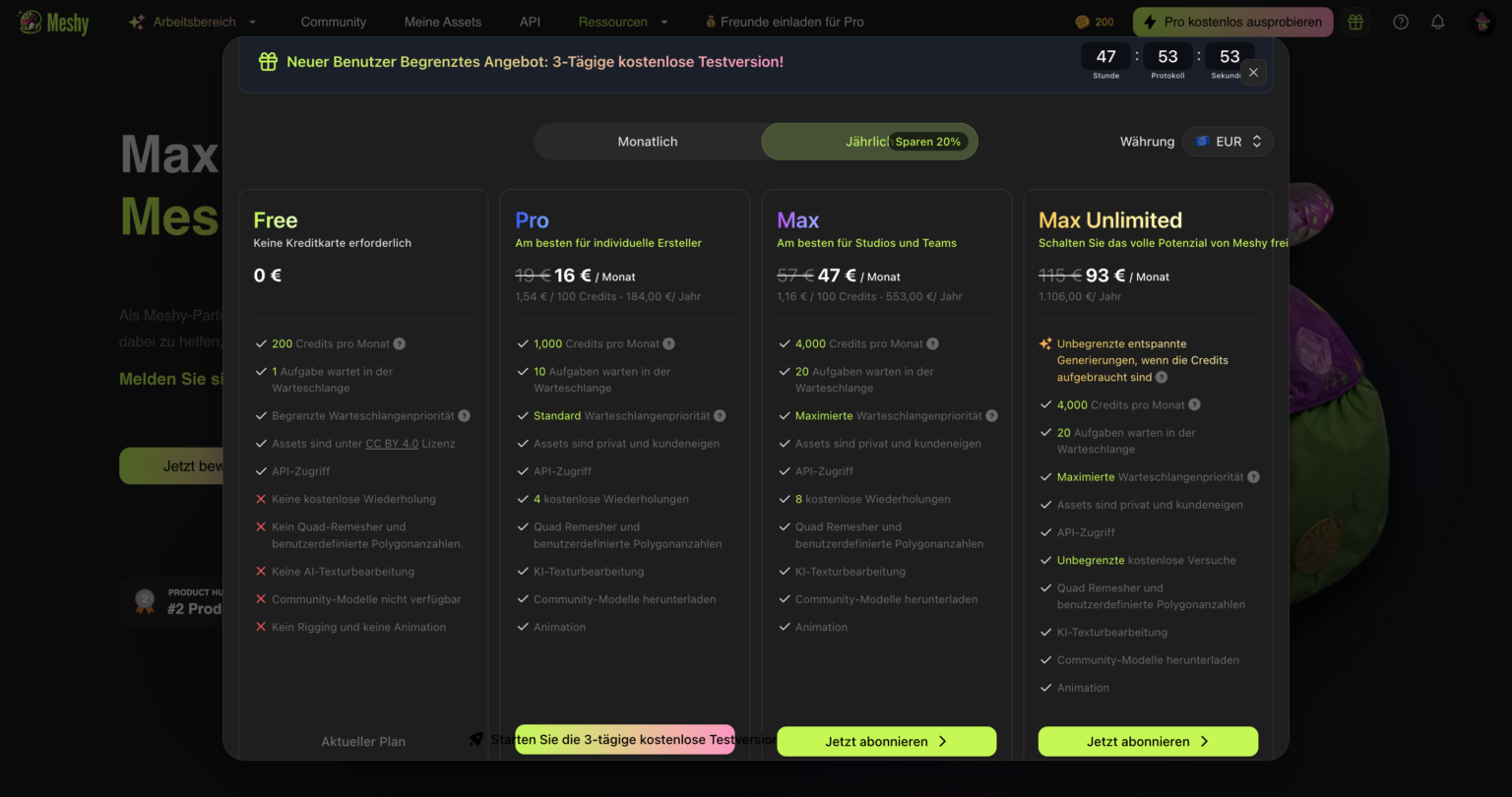Click Pro kostenlos ausprobieren button
Viewport: 1512px width, 797px height.
click(1232, 22)
